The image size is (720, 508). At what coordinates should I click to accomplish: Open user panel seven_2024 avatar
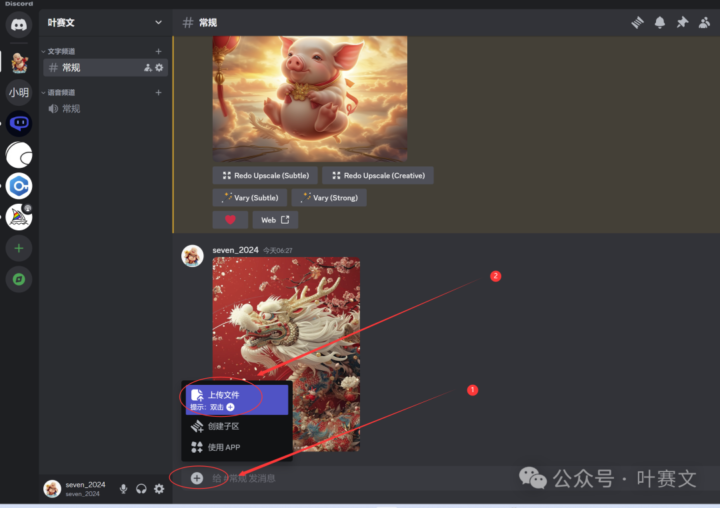point(52,489)
